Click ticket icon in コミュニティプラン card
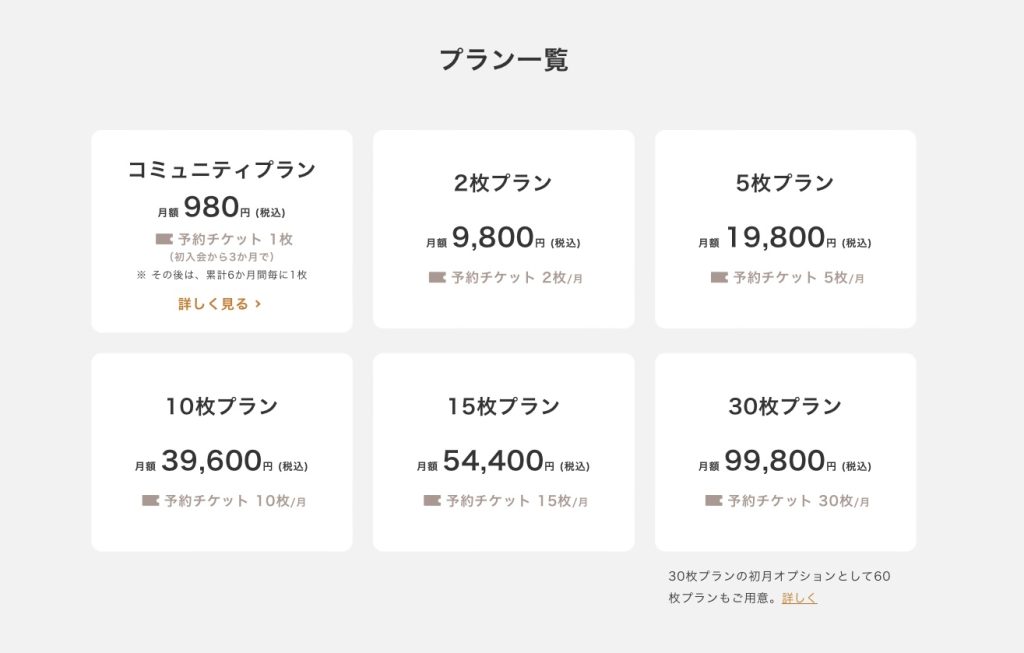 tap(164, 239)
